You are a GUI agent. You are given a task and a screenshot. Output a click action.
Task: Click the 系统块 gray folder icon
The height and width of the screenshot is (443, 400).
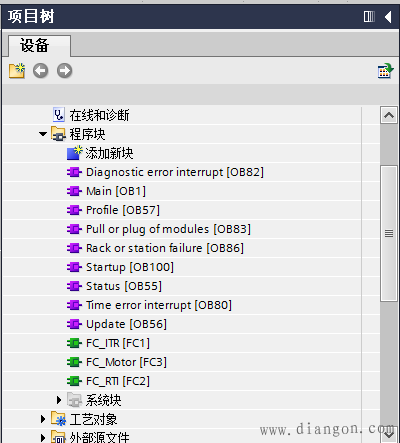click(74, 400)
